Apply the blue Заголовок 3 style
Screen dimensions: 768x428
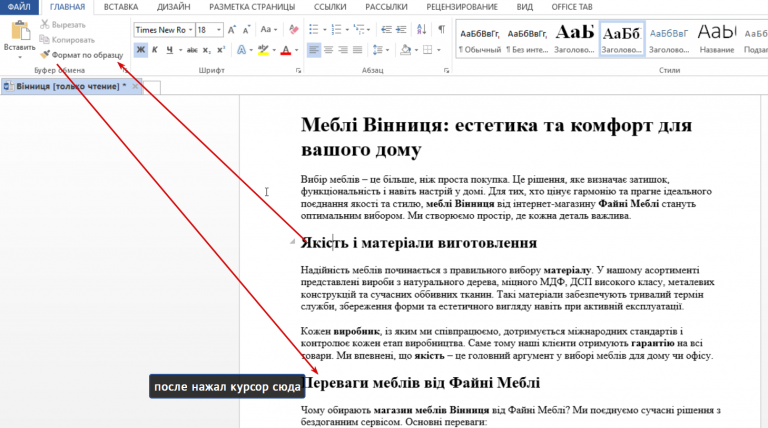click(x=669, y=39)
